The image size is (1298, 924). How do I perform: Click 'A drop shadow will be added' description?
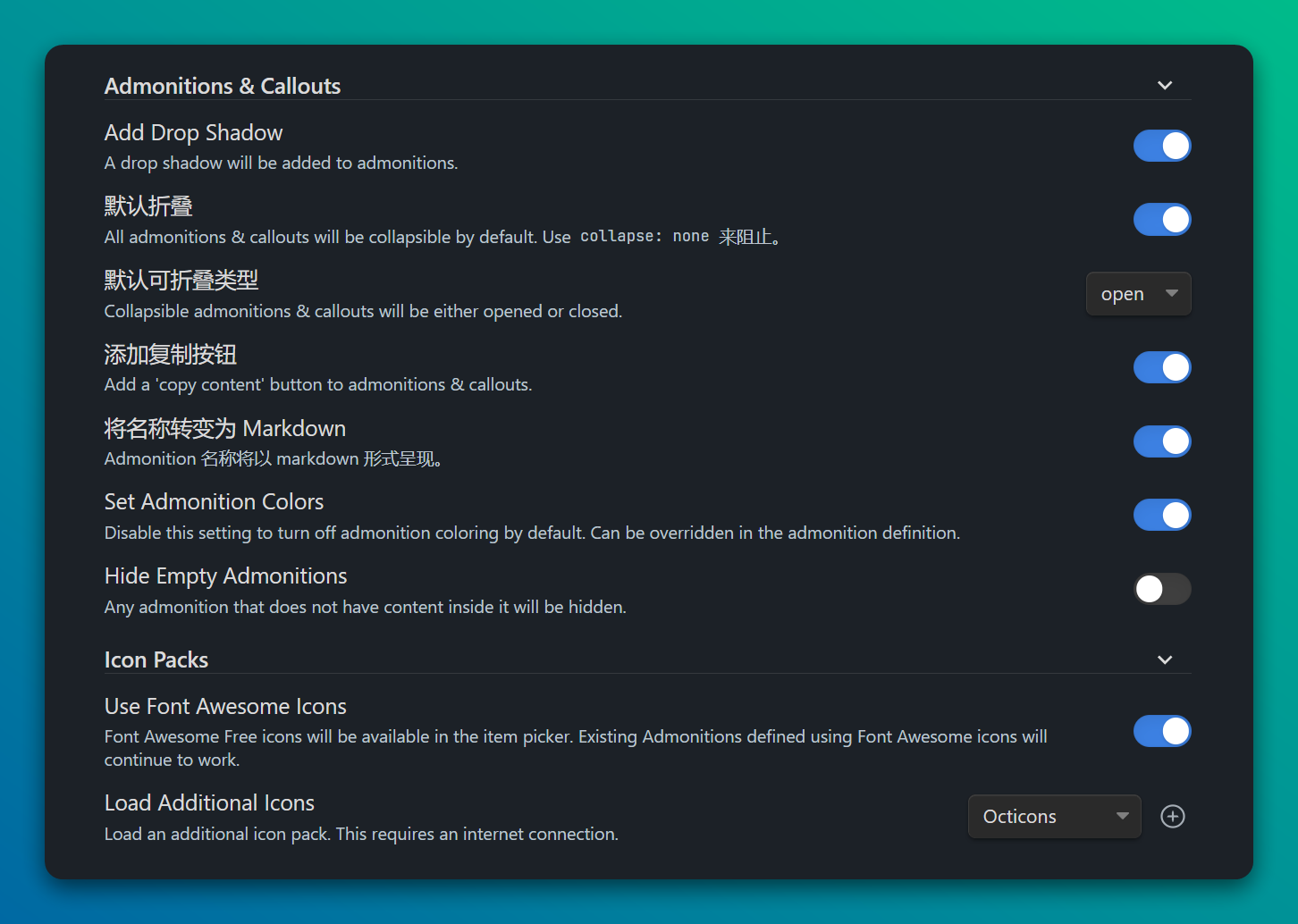(282, 164)
